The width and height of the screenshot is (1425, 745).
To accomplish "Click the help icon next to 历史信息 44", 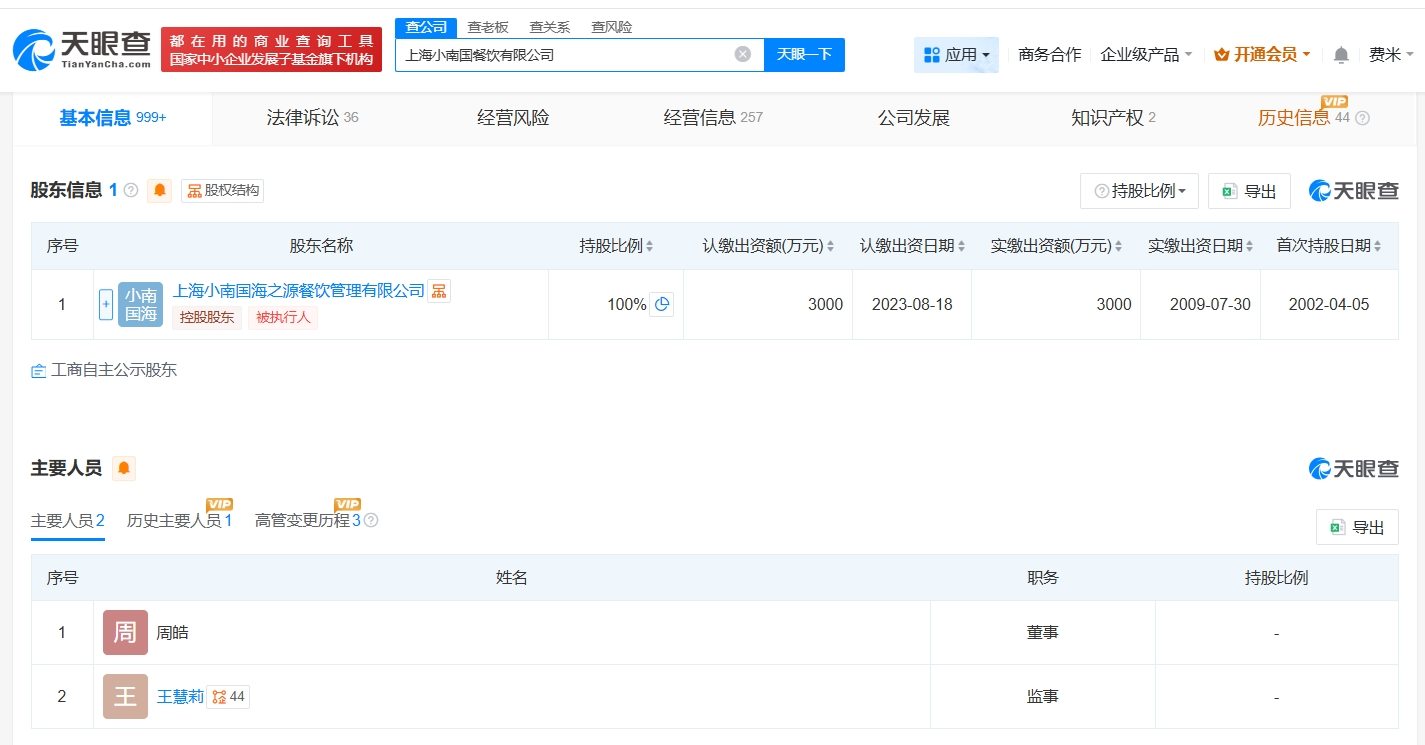I will pos(1362,118).
